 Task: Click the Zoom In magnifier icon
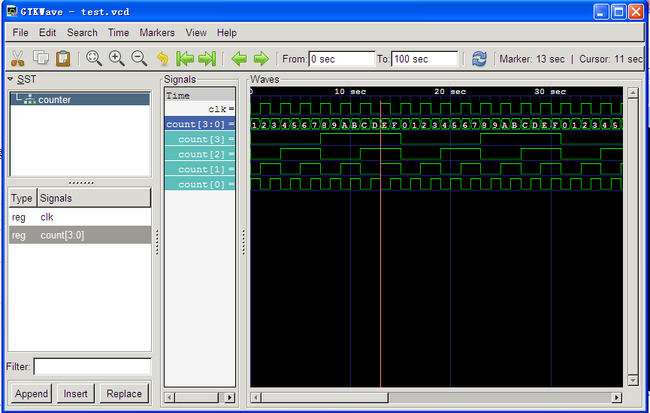point(116,58)
